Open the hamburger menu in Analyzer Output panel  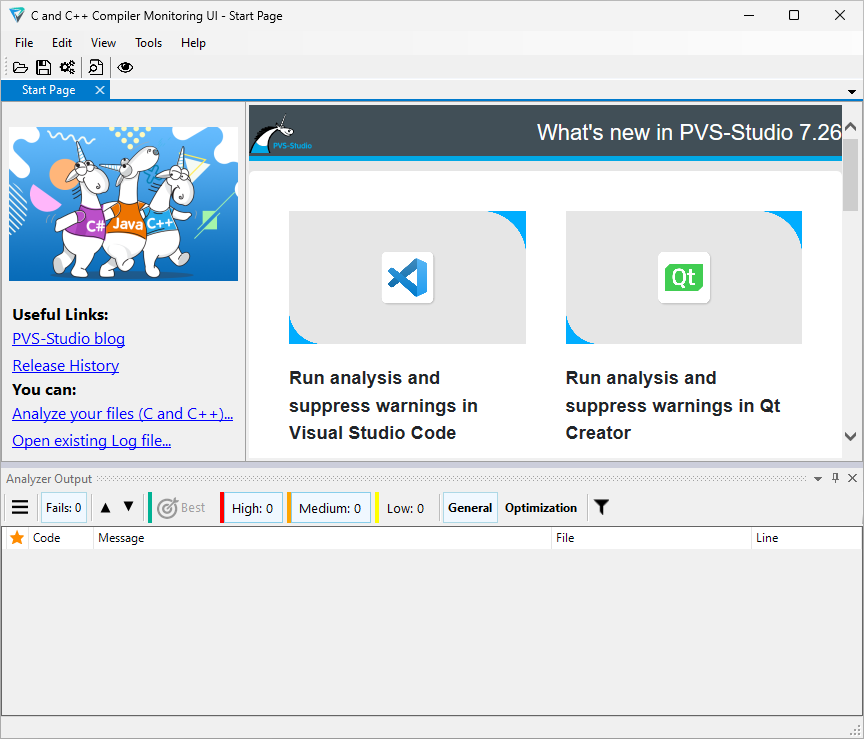tap(20, 507)
